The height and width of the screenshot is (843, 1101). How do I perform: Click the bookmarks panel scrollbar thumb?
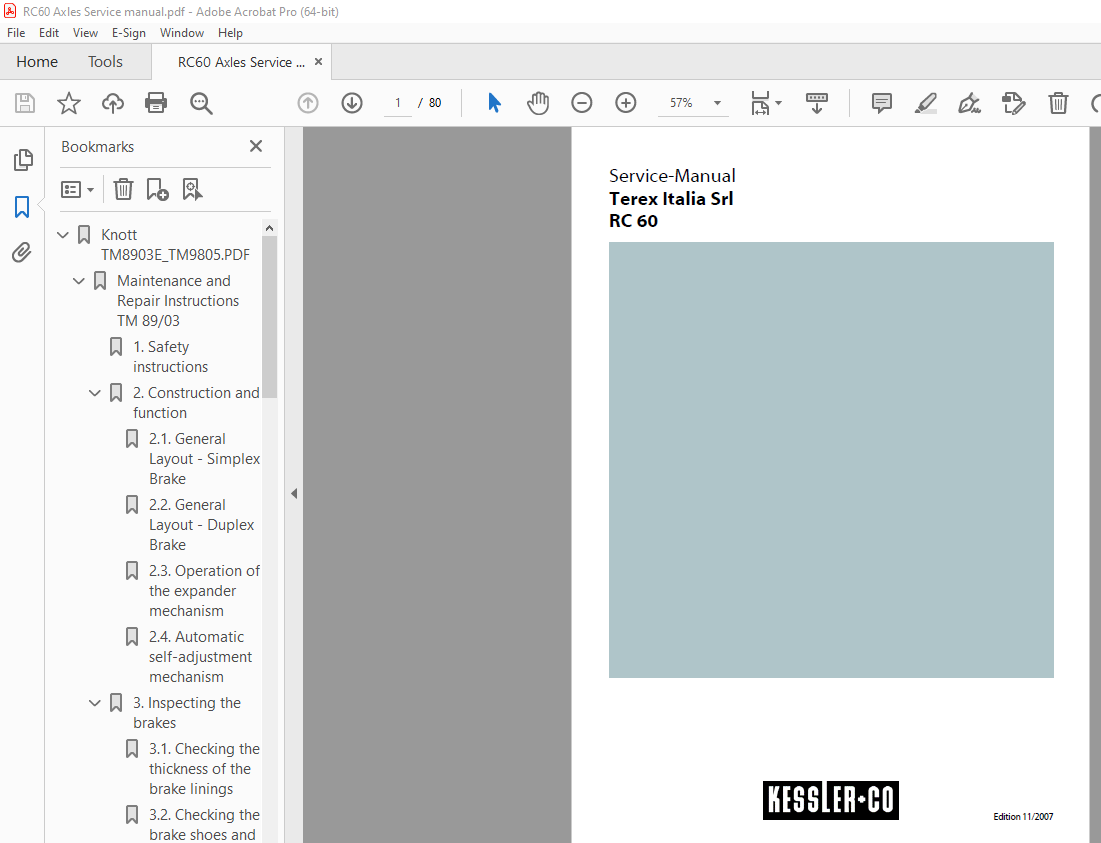pos(270,317)
